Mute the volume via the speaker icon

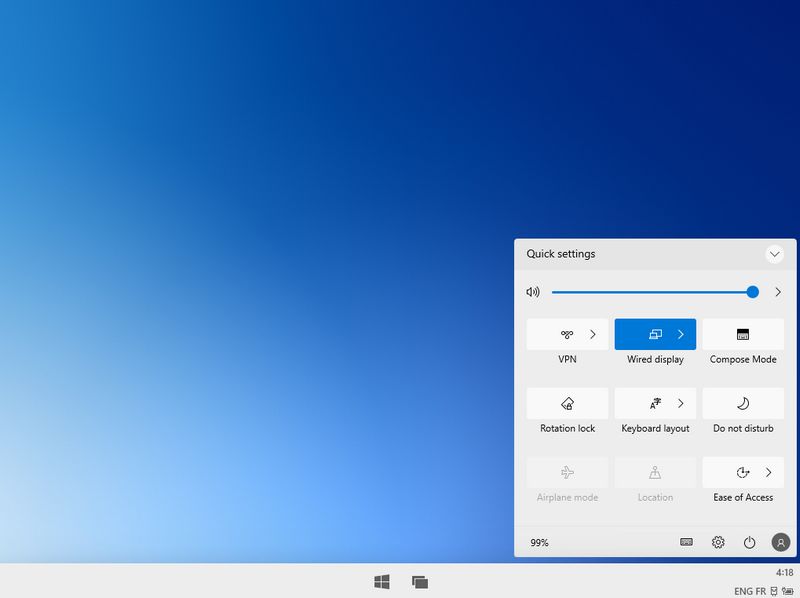[533, 291]
